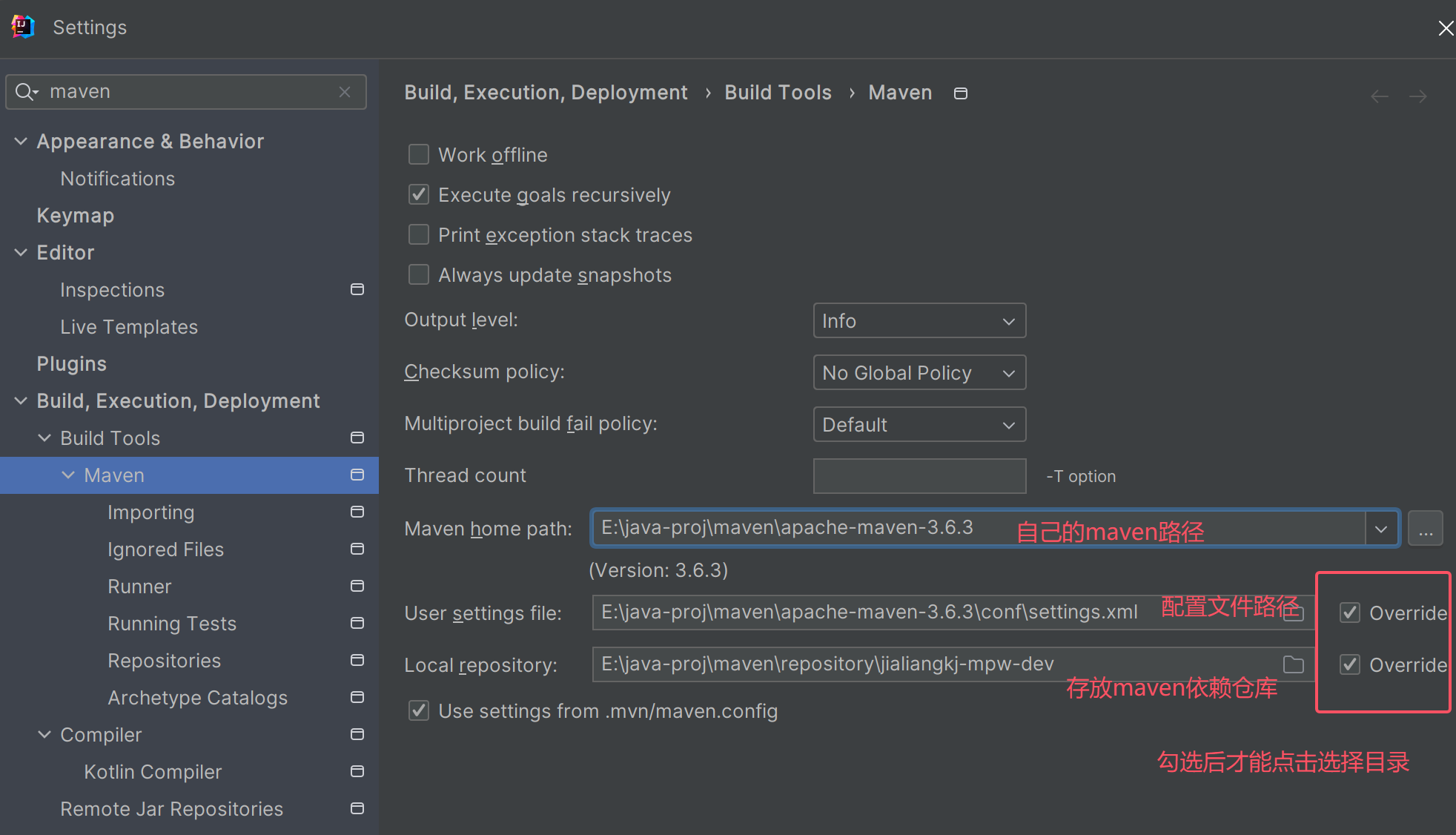The image size is (1456, 835).
Task: Click the settings search field
Action: [186, 91]
